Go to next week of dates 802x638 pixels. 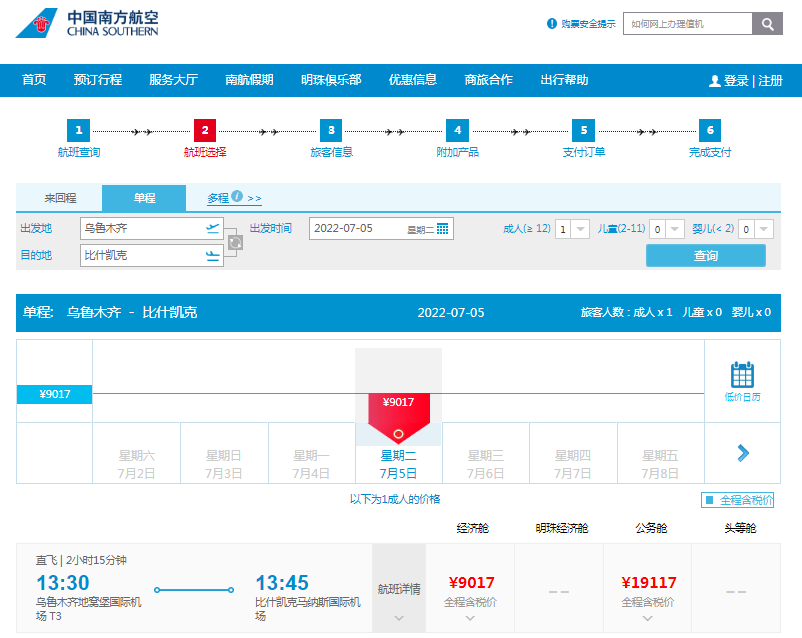click(x=742, y=453)
